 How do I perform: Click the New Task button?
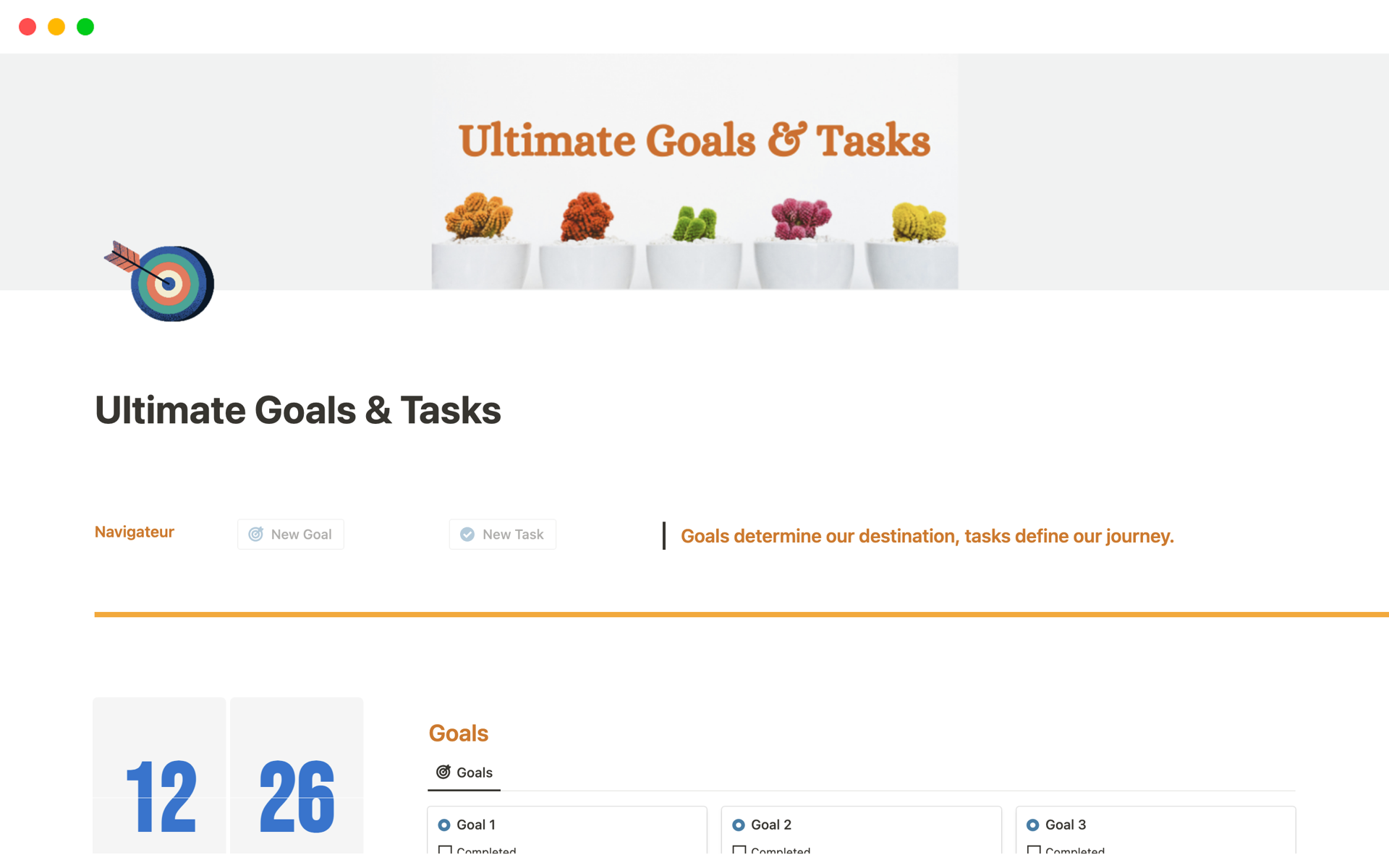click(x=502, y=534)
